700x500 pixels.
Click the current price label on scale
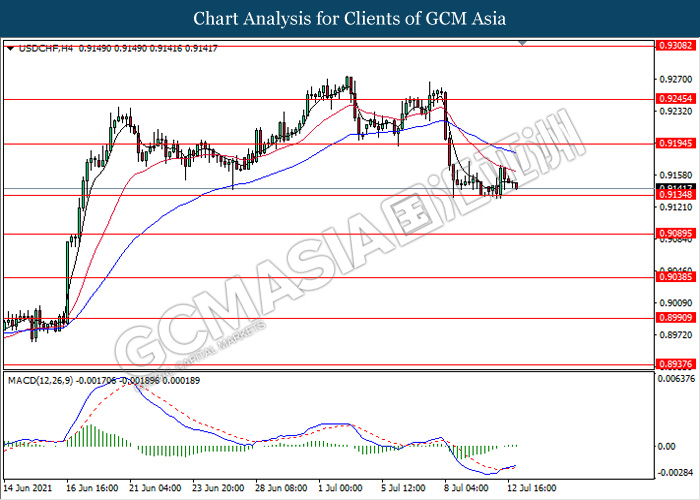(675, 187)
